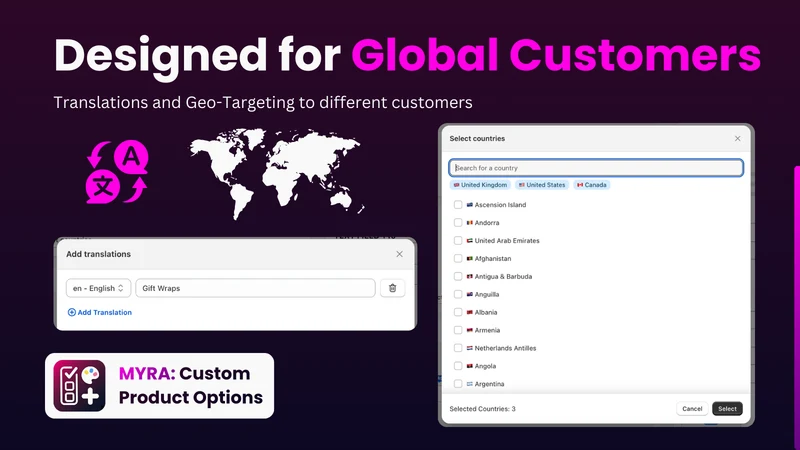Open the en - English language dropdown
800x450 pixels.
click(x=98, y=288)
